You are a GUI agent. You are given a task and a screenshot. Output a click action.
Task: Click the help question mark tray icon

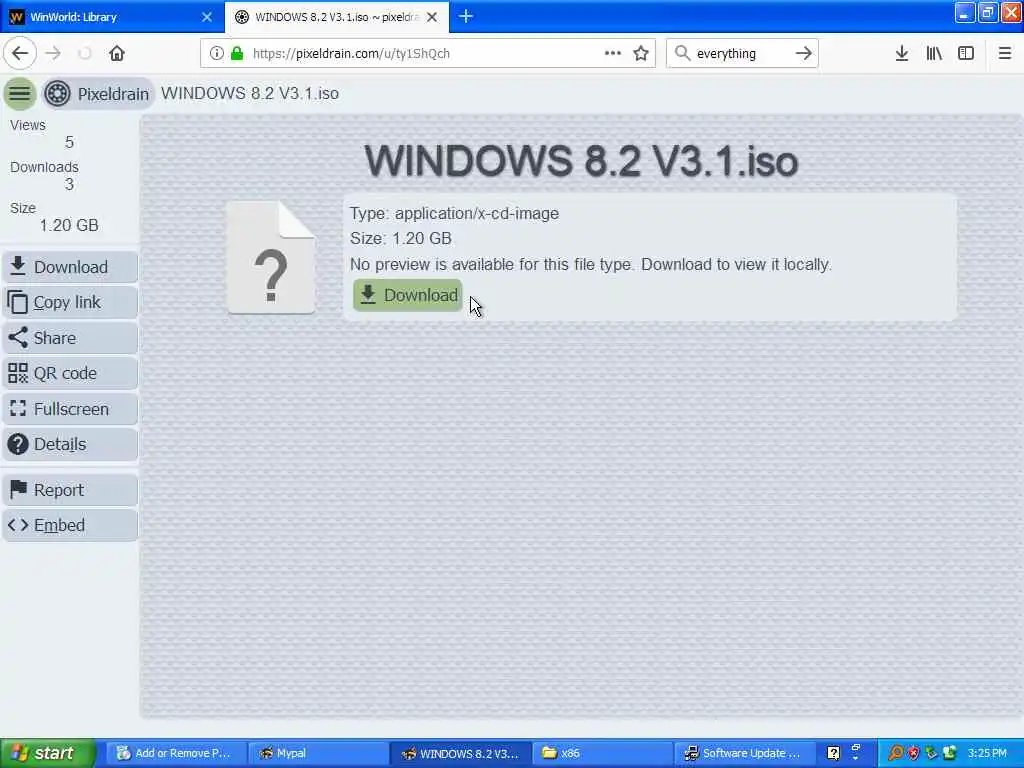(x=833, y=753)
